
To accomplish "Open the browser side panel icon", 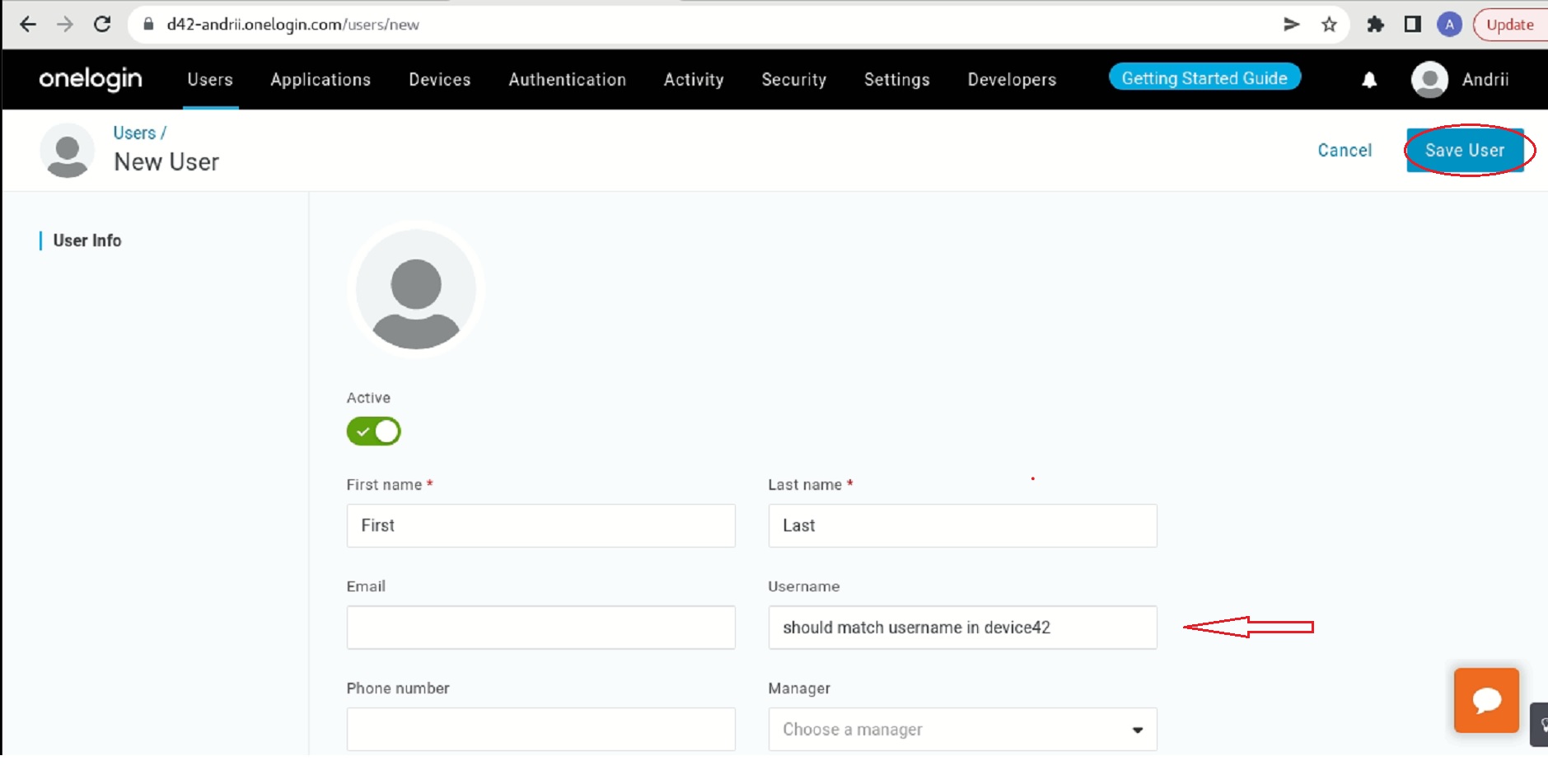I will (x=1412, y=25).
